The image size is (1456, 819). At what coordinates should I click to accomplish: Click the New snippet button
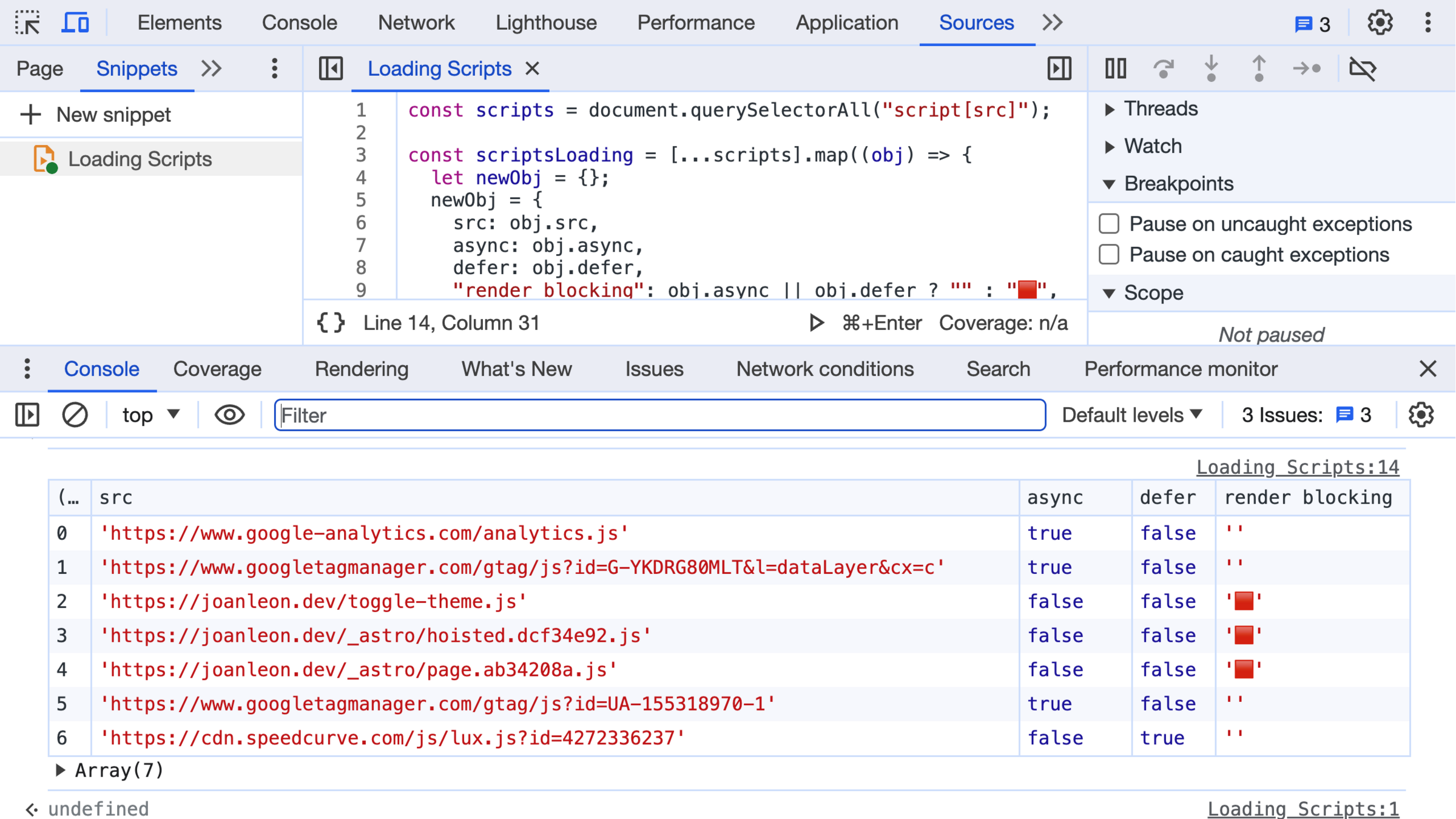[96, 115]
